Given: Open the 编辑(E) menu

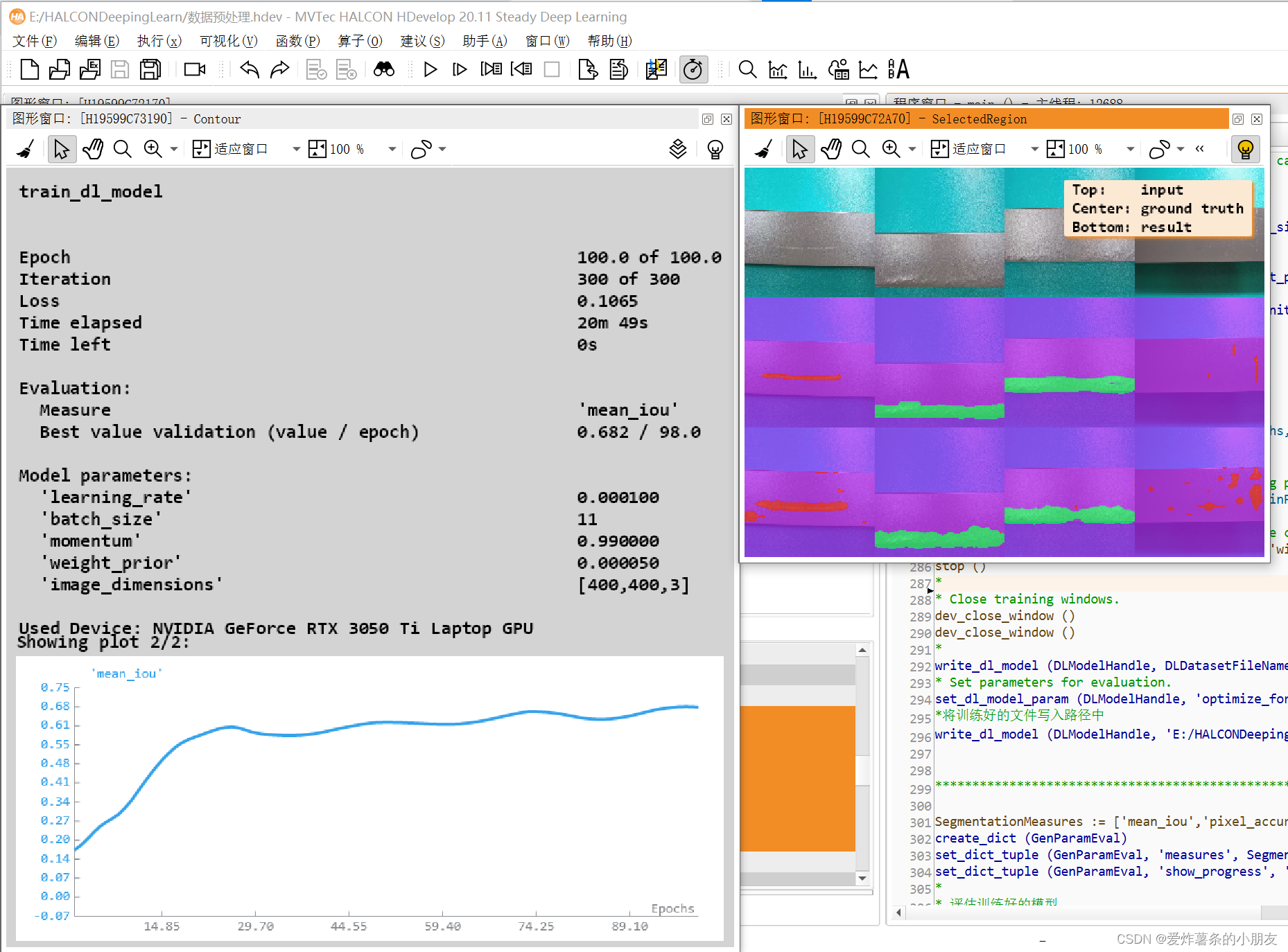Looking at the screenshot, I should pyautogui.click(x=97, y=41).
